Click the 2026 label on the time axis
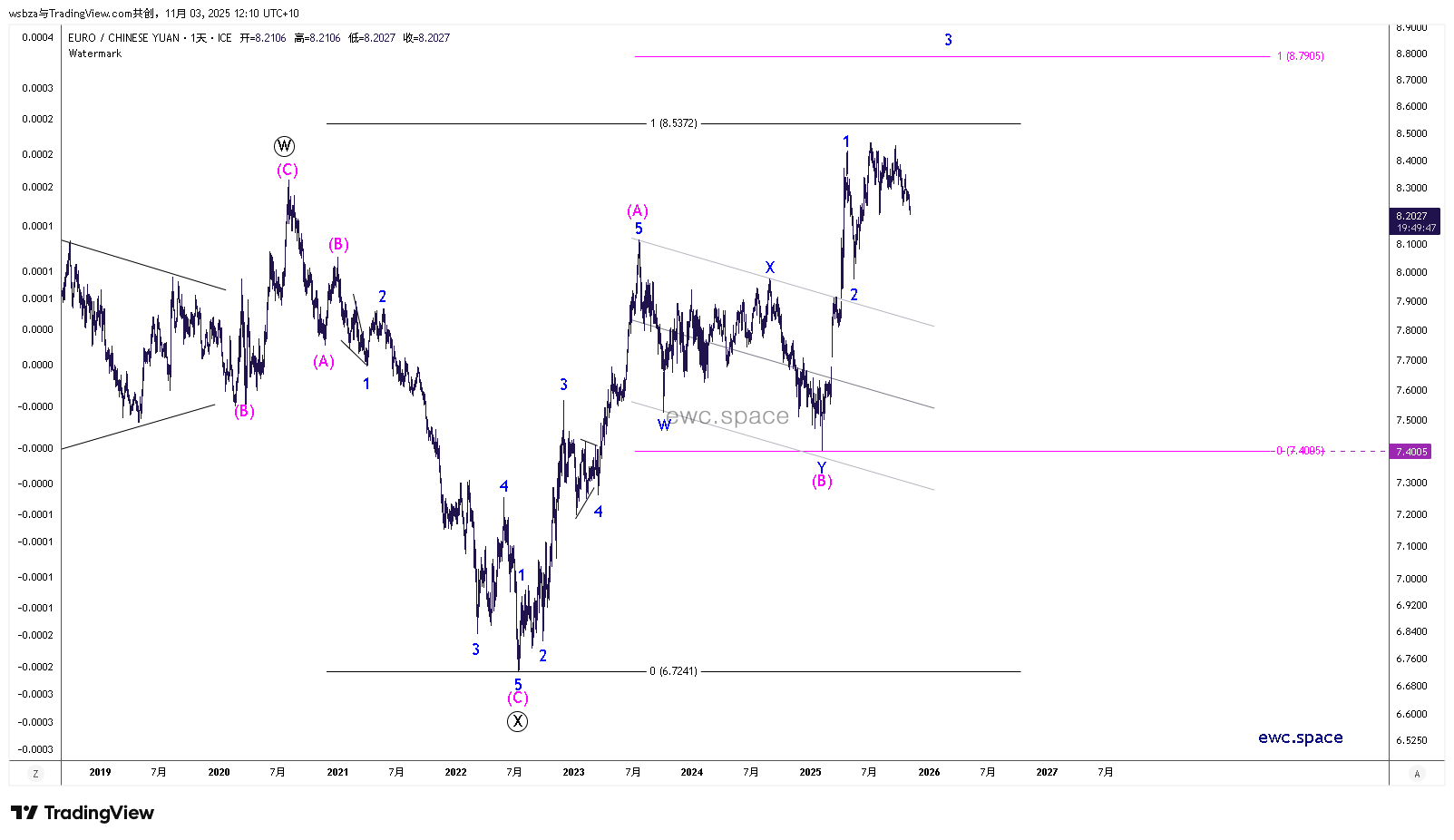This screenshot has width=1454, height=840. tap(929, 772)
